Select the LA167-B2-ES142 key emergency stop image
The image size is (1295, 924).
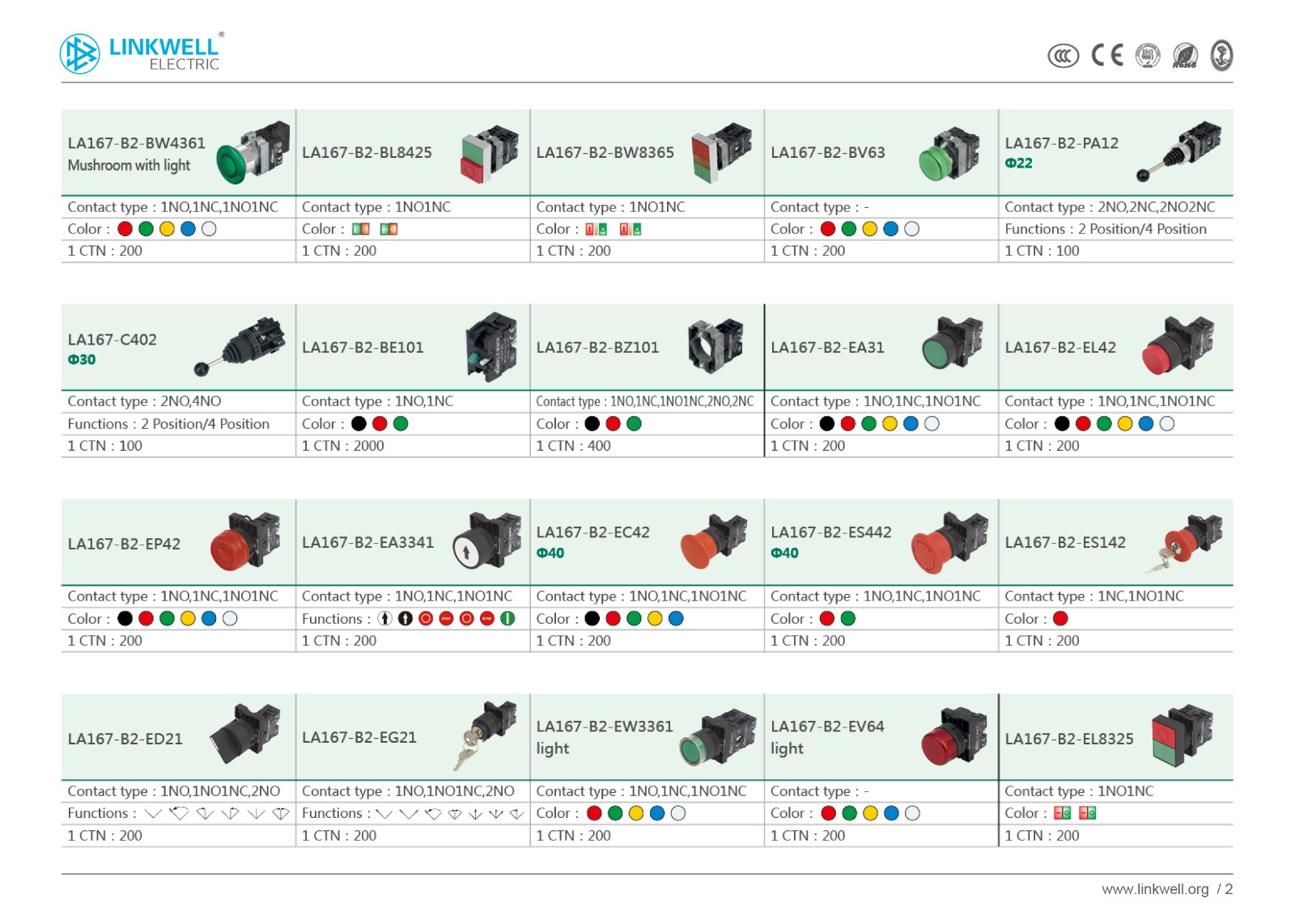(x=1183, y=543)
